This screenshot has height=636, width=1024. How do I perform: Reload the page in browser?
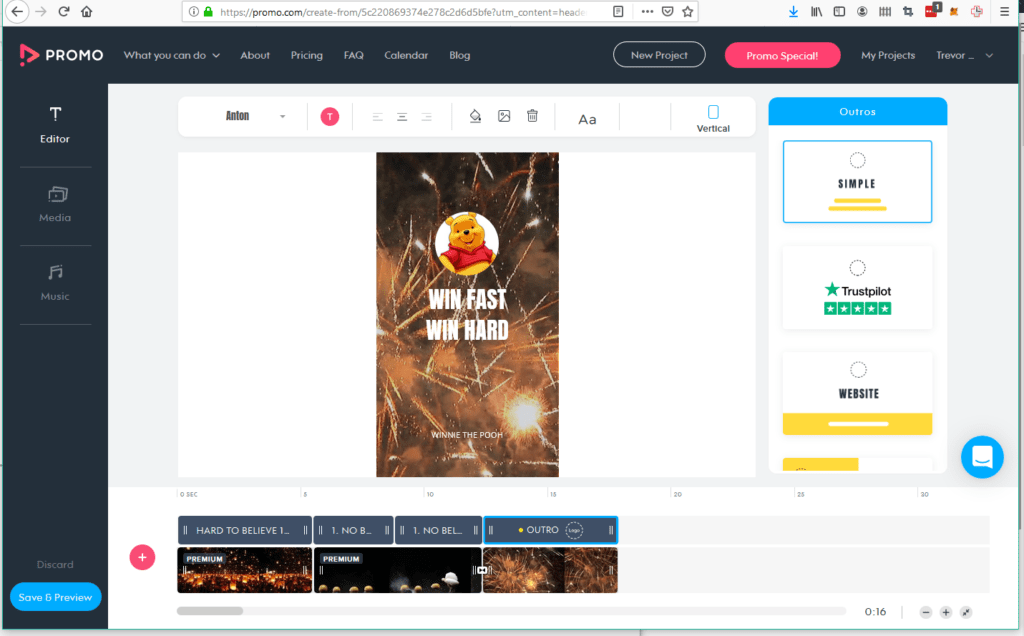[x=63, y=12]
